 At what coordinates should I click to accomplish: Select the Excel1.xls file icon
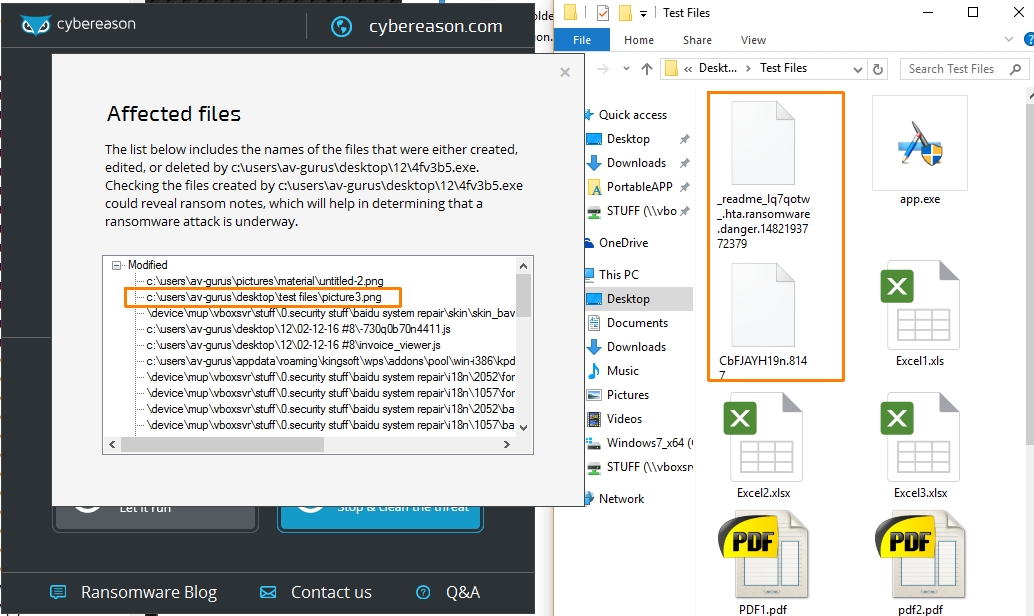pos(920,305)
